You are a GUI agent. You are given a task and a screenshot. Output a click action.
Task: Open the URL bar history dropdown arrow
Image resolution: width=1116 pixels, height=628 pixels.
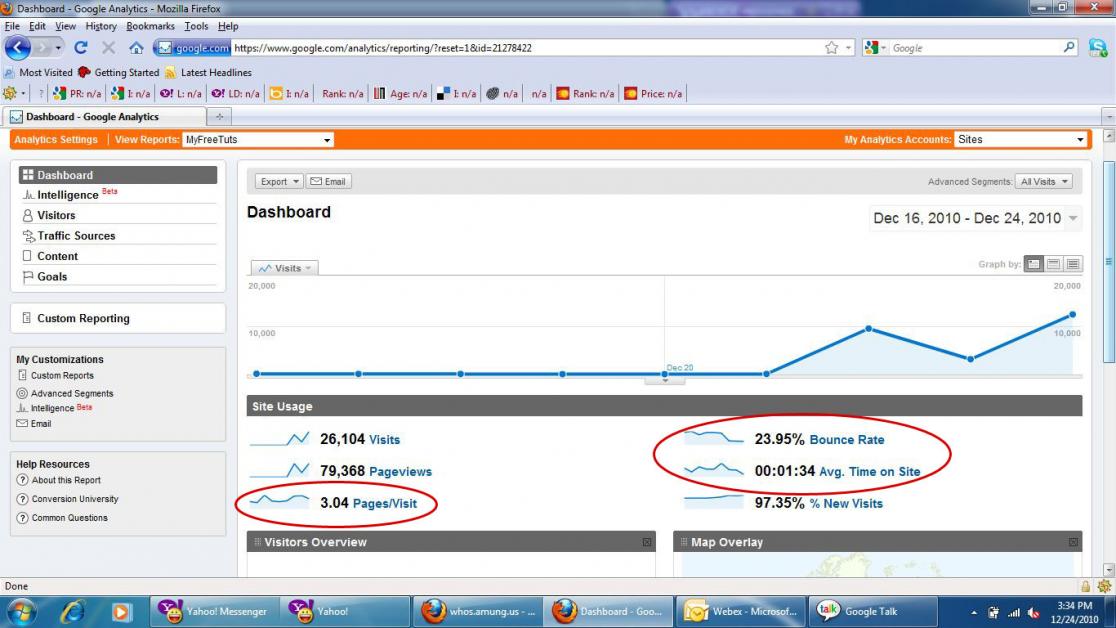coord(848,48)
